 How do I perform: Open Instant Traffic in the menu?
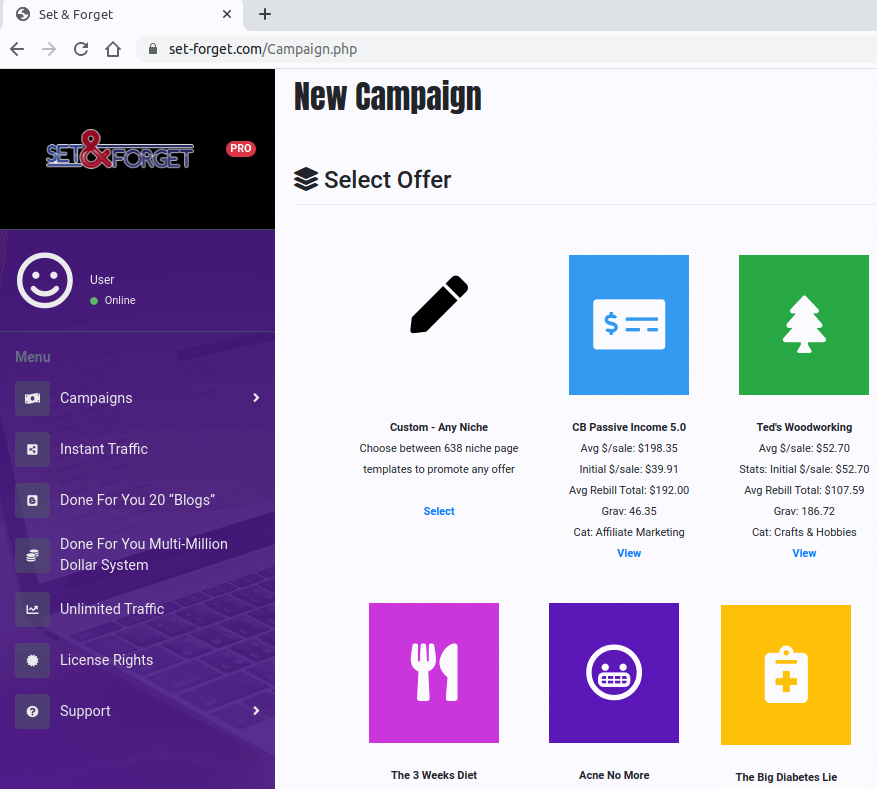coord(104,449)
